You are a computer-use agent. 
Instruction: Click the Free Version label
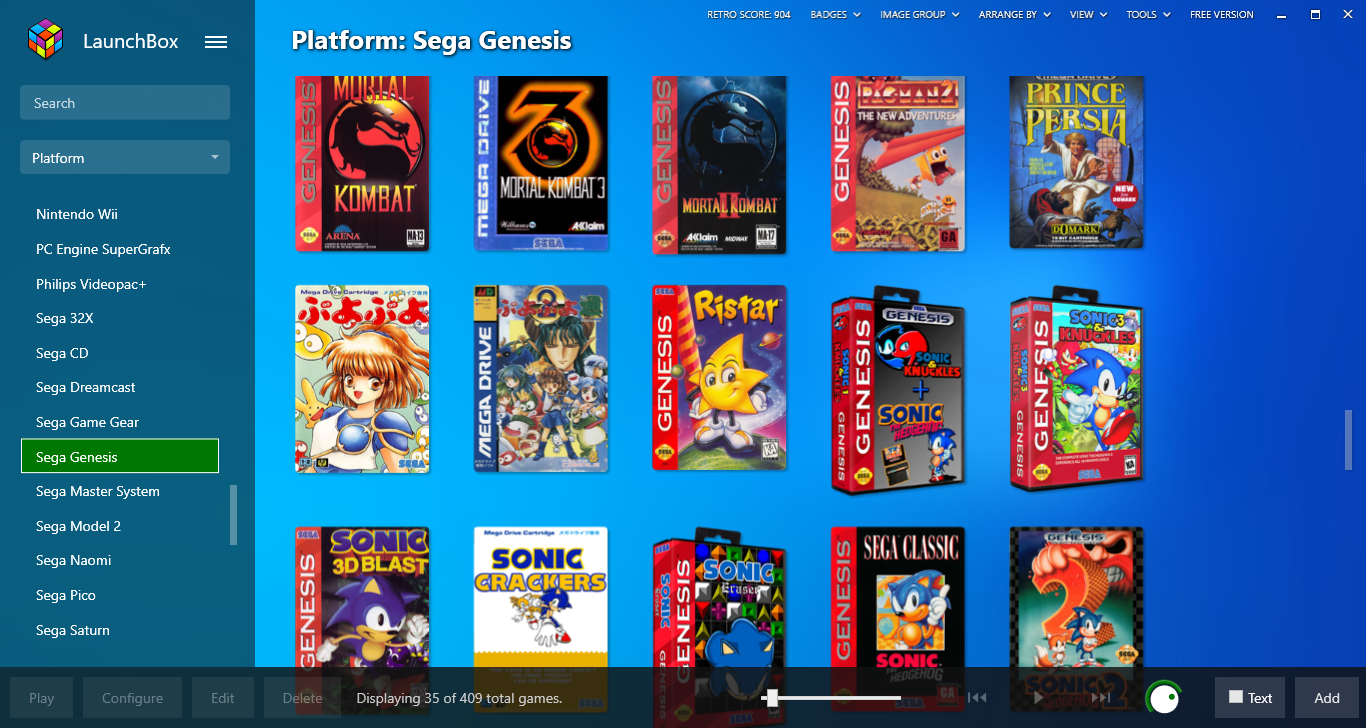click(x=1221, y=15)
